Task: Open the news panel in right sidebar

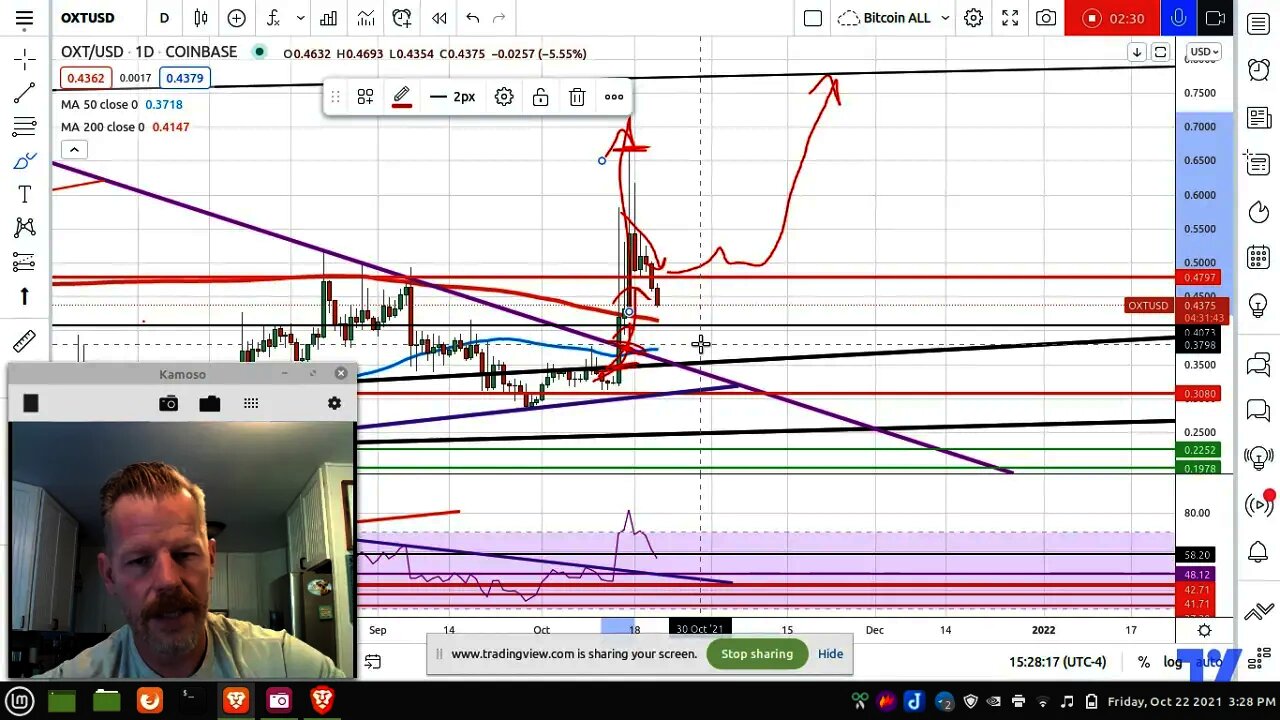Action: point(1258,119)
